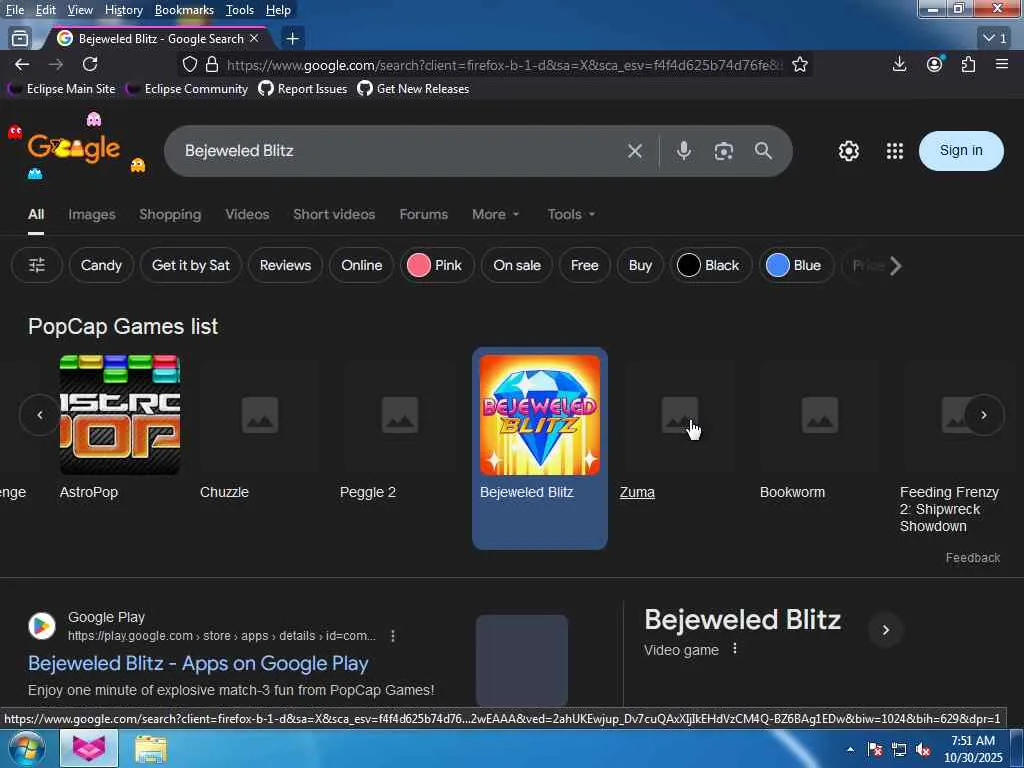
Task: Switch to the Short videos tab
Action: 334,214
